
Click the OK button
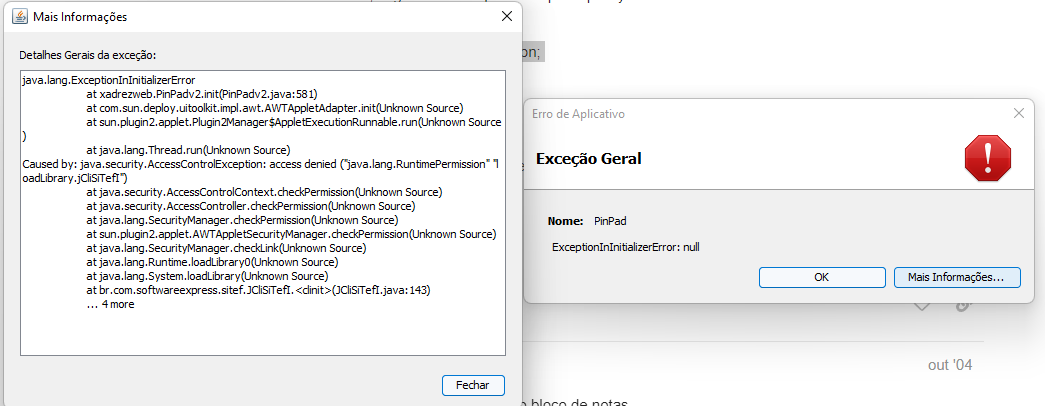click(822, 277)
